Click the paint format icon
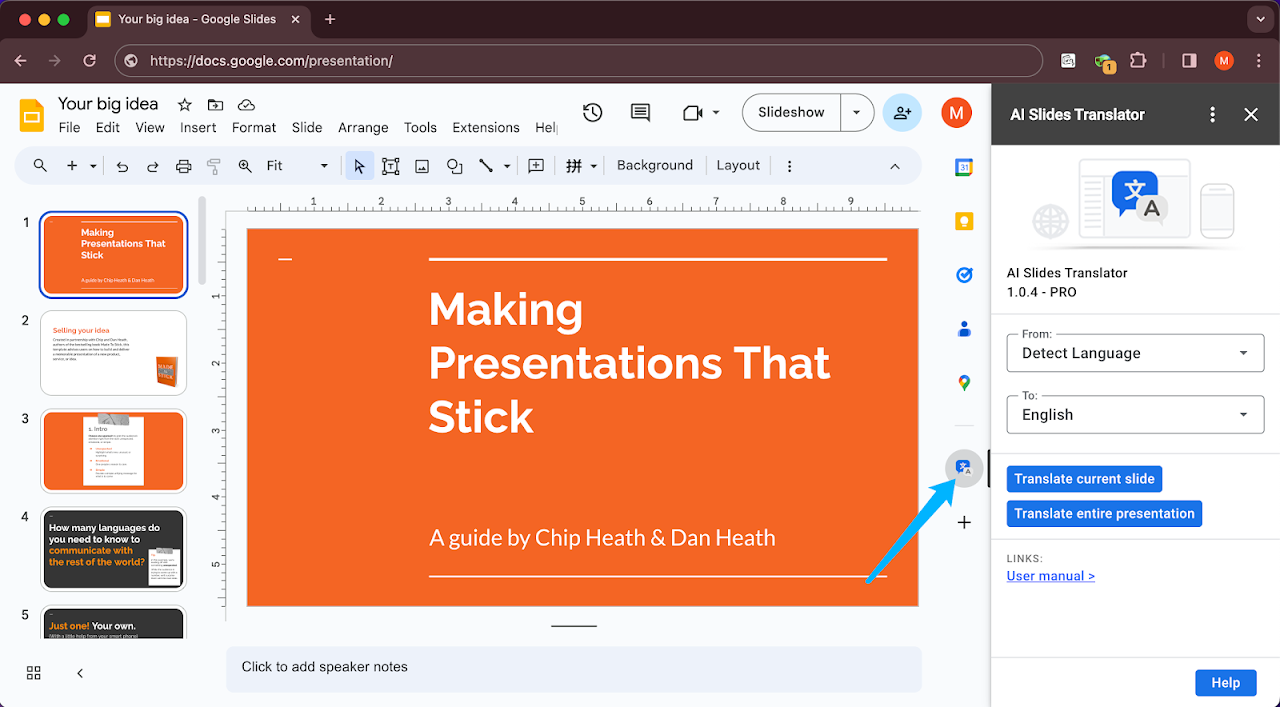 click(x=213, y=166)
